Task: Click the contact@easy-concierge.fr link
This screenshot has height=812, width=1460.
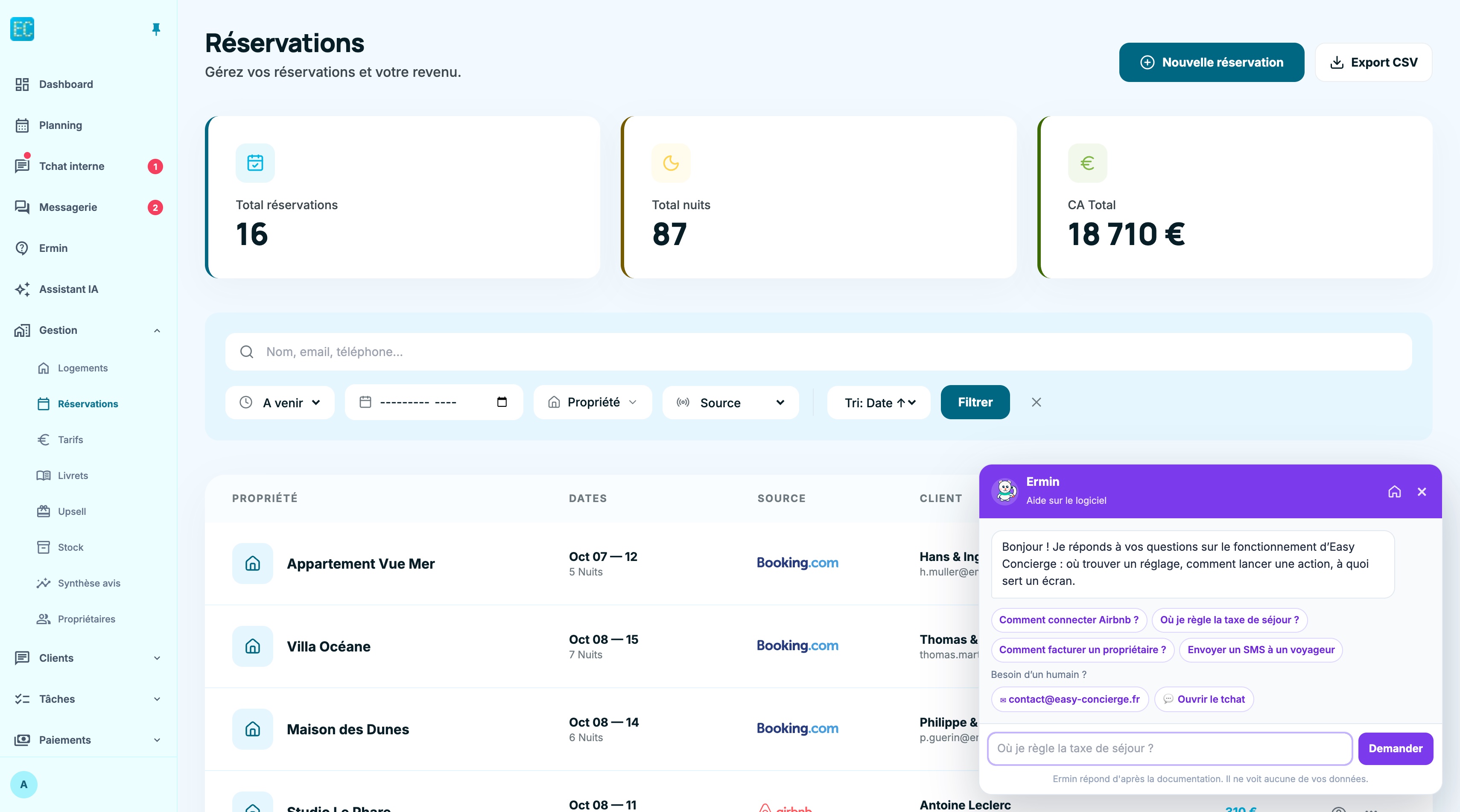Action: pos(1070,699)
